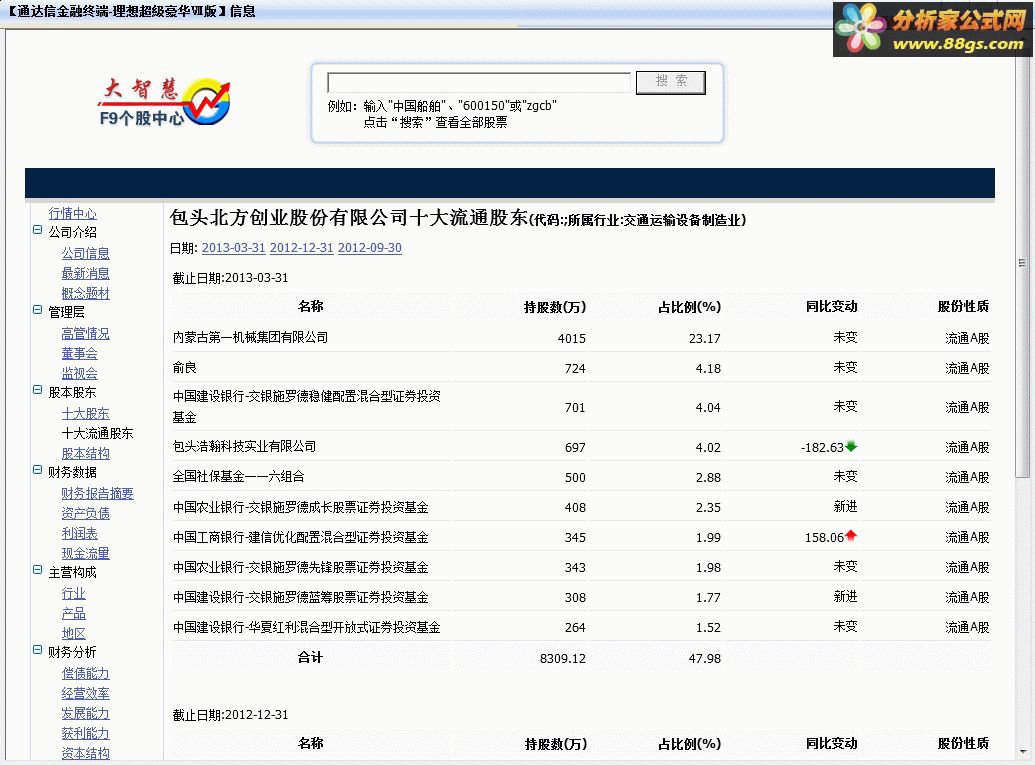Open the 获利能力 link
Screen dimensions: 1035x765
click(85, 733)
